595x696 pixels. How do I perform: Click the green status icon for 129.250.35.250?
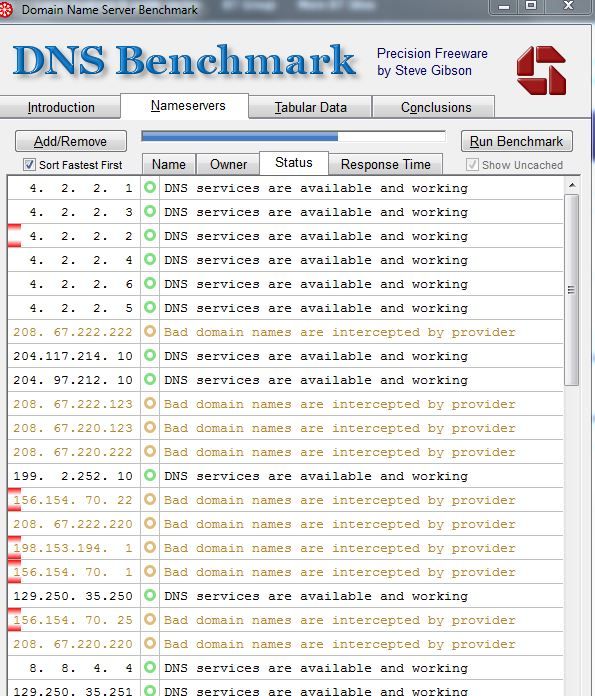(150, 595)
